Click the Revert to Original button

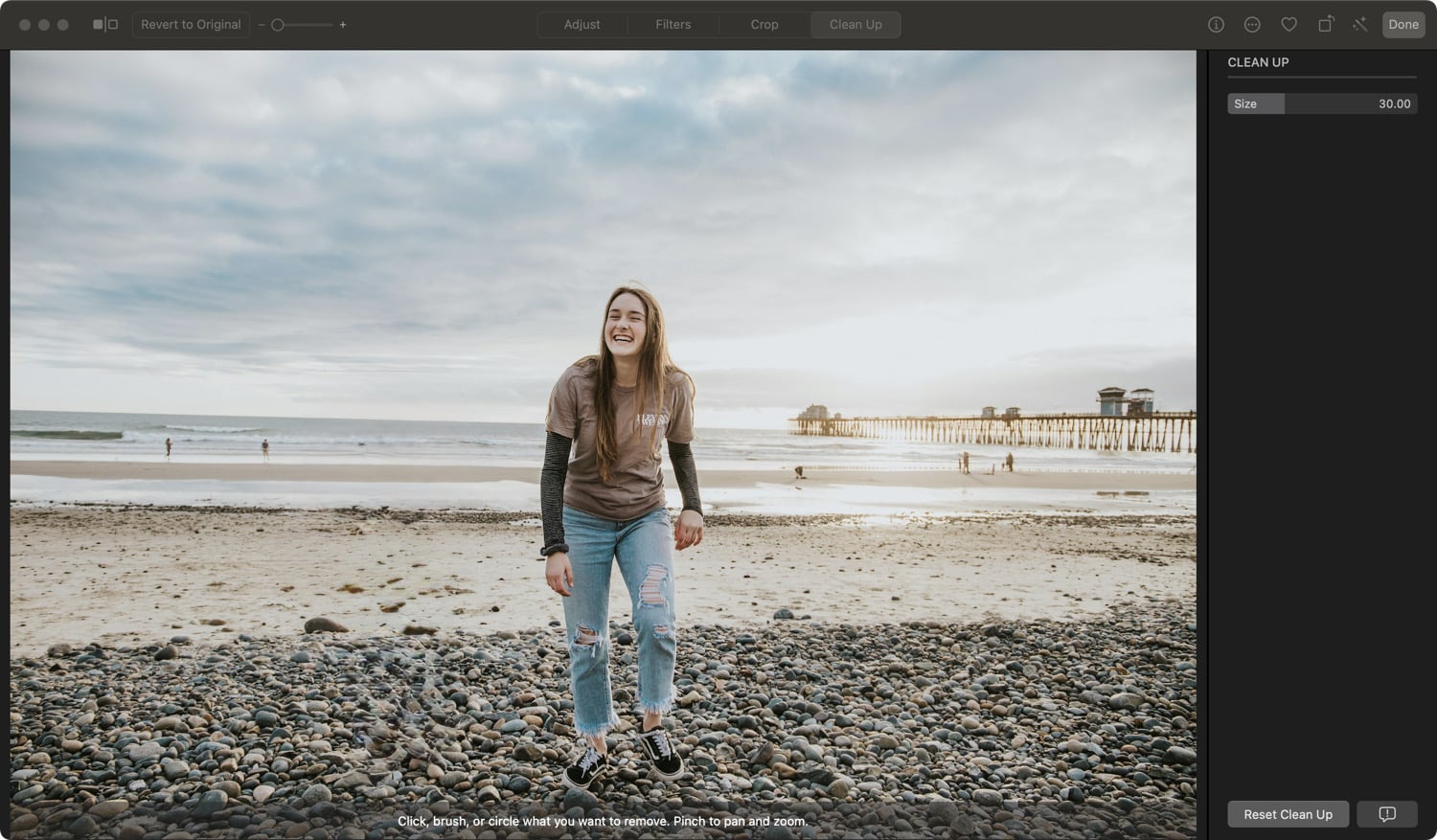[191, 25]
